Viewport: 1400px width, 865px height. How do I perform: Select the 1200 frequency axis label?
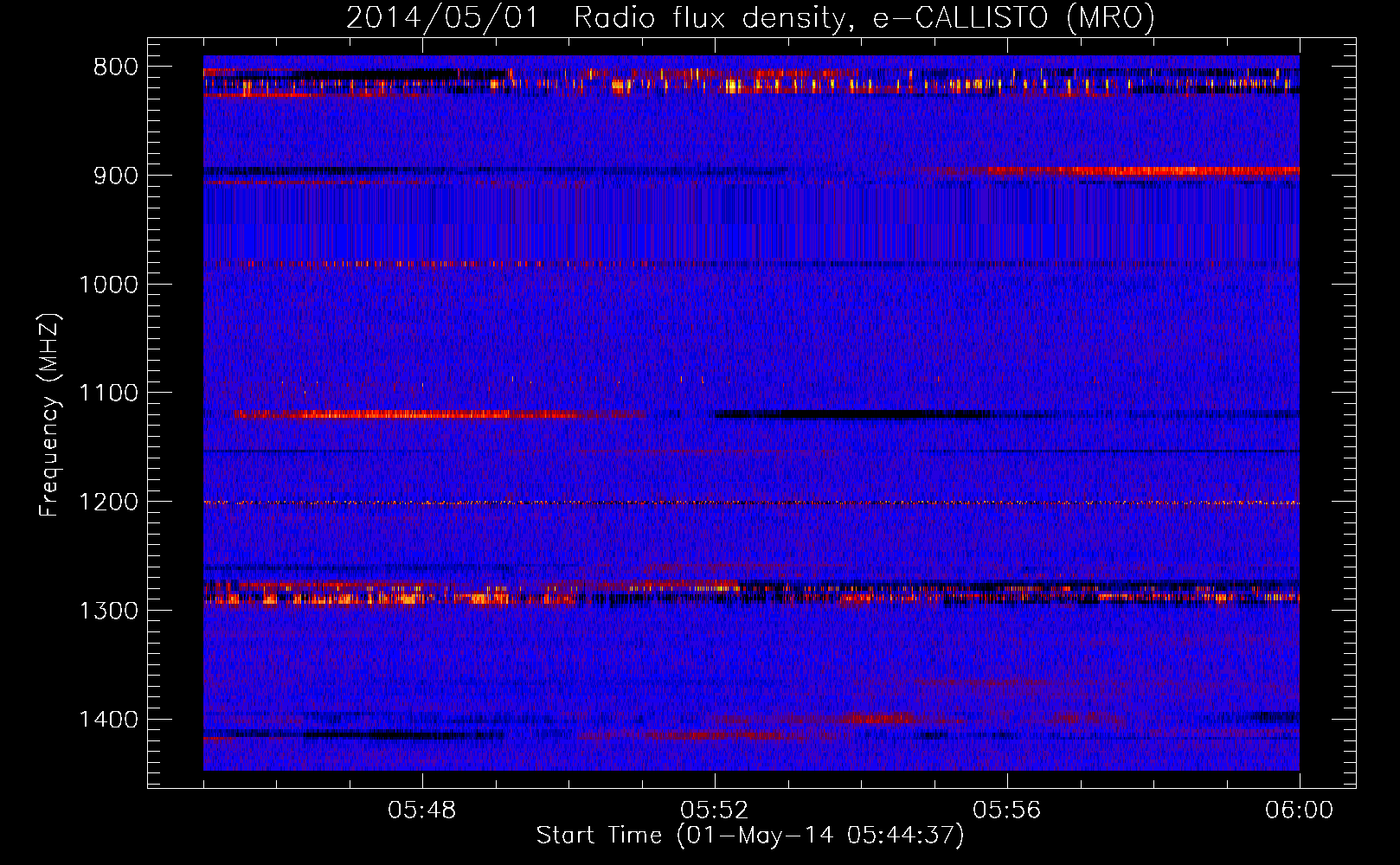coord(109,503)
